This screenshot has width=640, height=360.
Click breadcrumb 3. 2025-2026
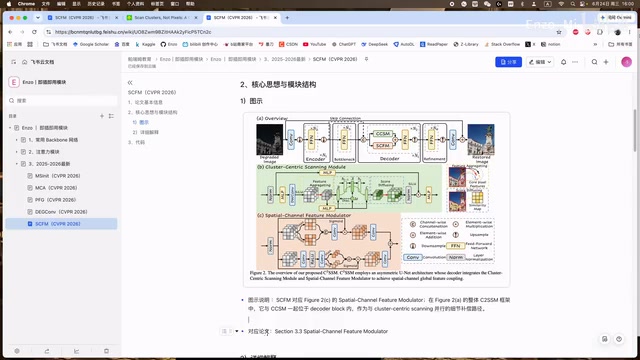pyautogui.click(x=284, y=59)
